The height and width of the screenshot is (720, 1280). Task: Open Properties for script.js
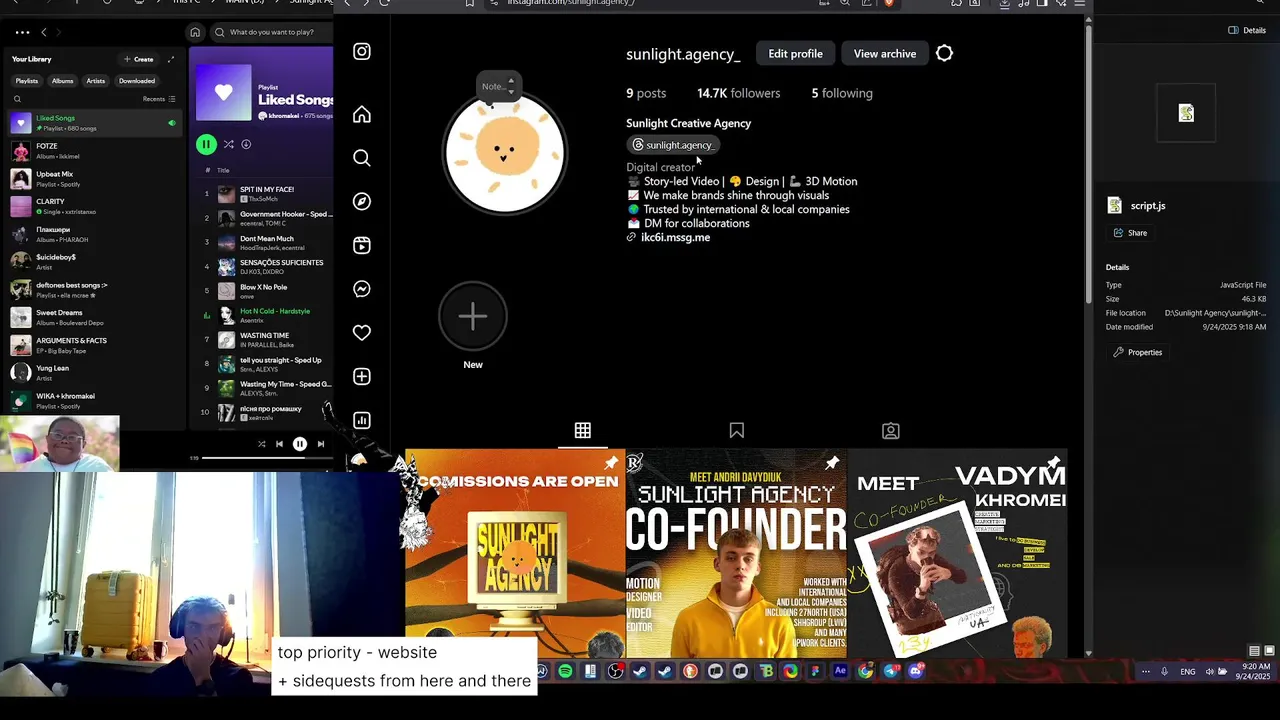point(1138,352)
